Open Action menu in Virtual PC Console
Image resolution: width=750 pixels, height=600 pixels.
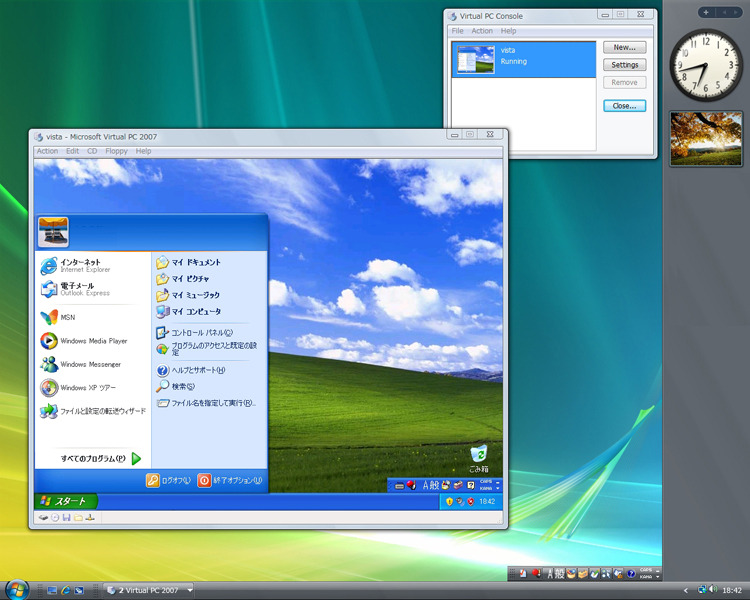pyautogui.click(x=482, y=31)
